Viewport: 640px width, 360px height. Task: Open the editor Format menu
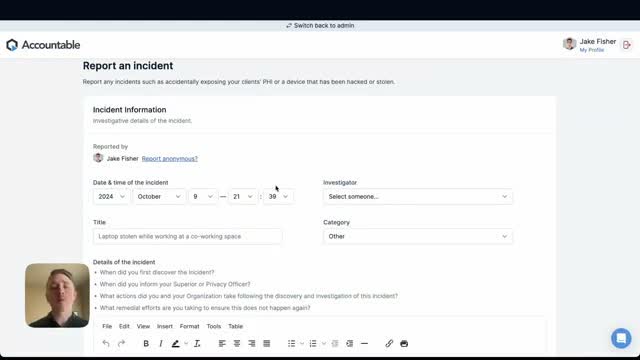click(x=189, y=327)
